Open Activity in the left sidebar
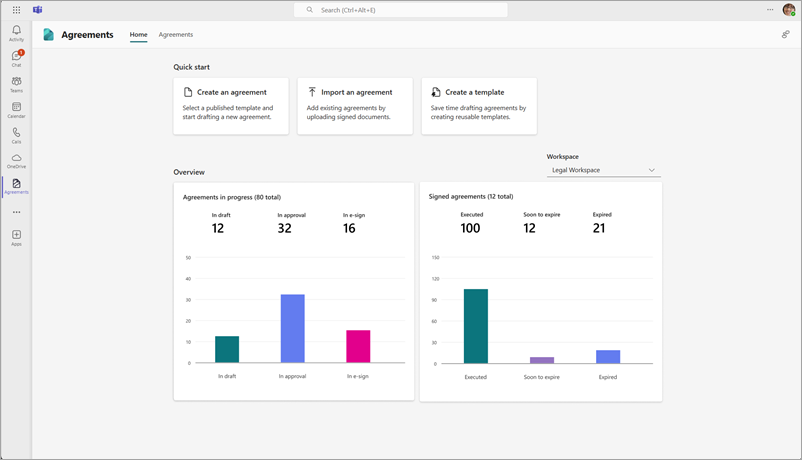802x460 pixels. tap(16, 32)
